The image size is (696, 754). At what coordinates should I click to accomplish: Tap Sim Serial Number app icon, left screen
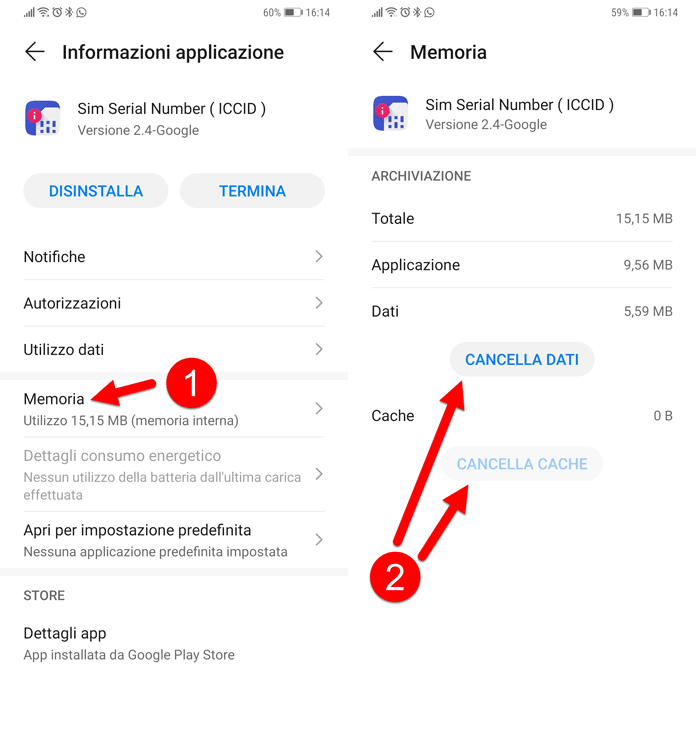point(43,118)
